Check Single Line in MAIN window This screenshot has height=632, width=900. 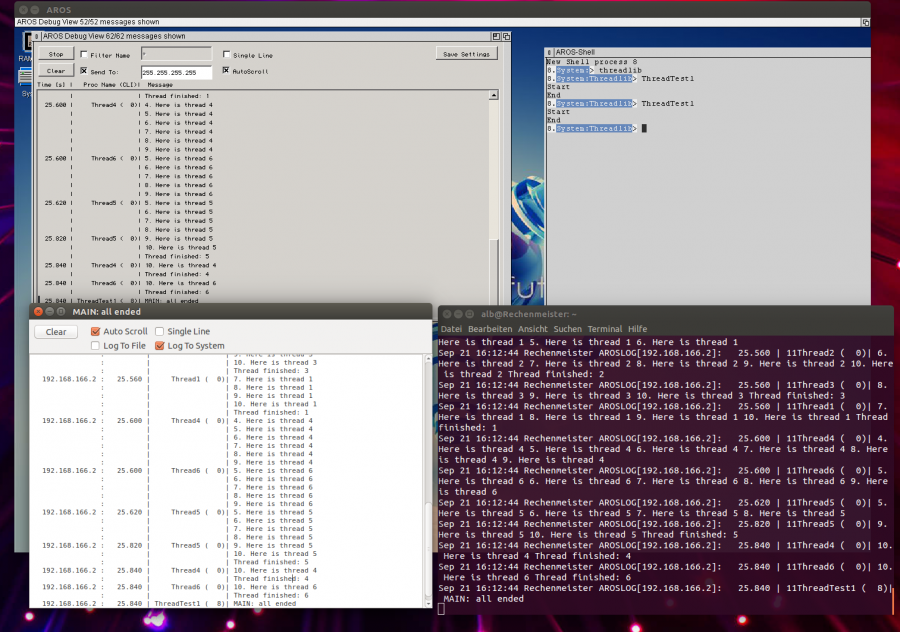pos(160,331)
